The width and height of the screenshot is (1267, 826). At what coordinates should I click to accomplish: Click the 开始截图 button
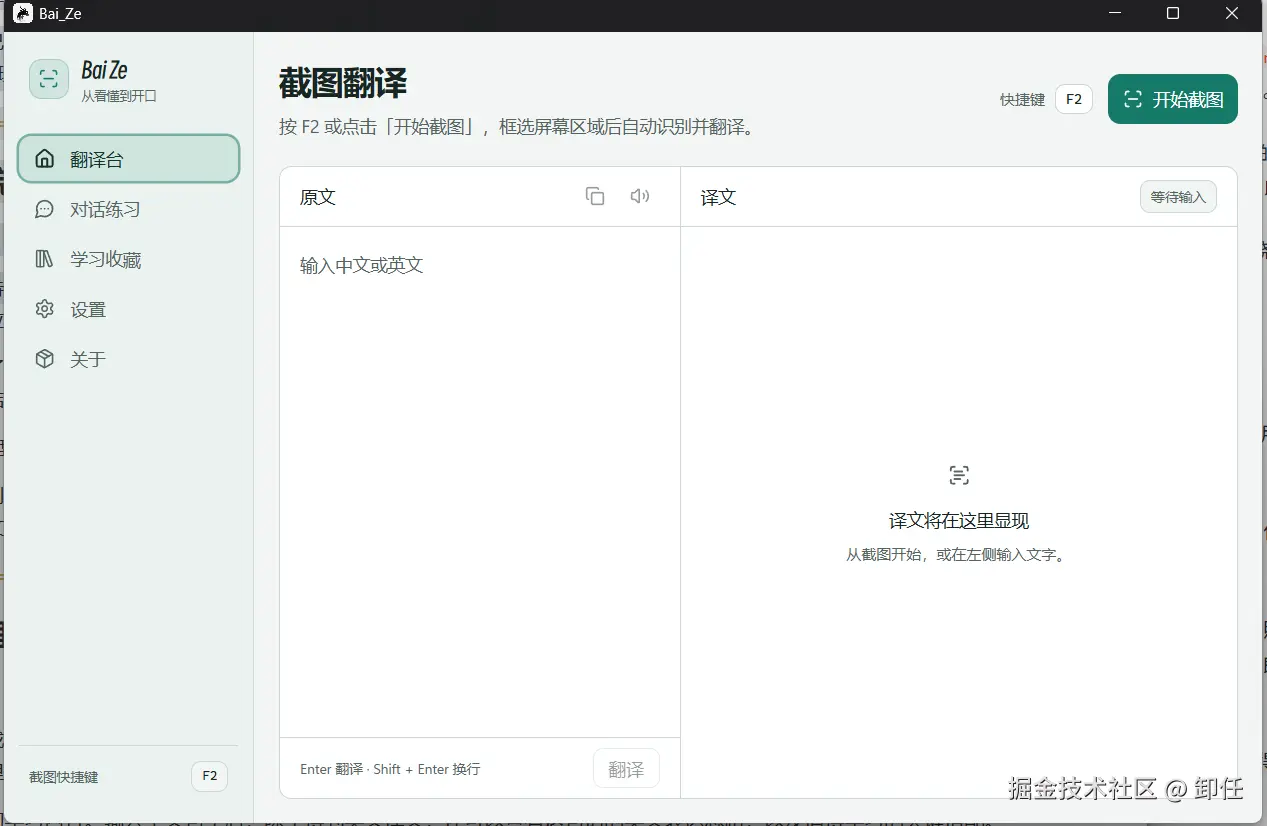(x=1173, y=99)
